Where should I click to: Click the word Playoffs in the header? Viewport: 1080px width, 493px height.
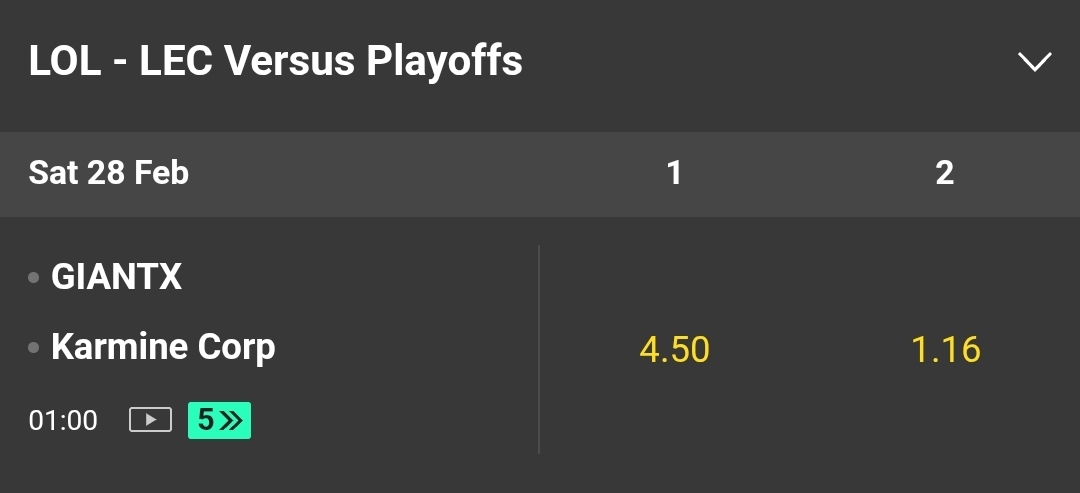pos(444,62)
